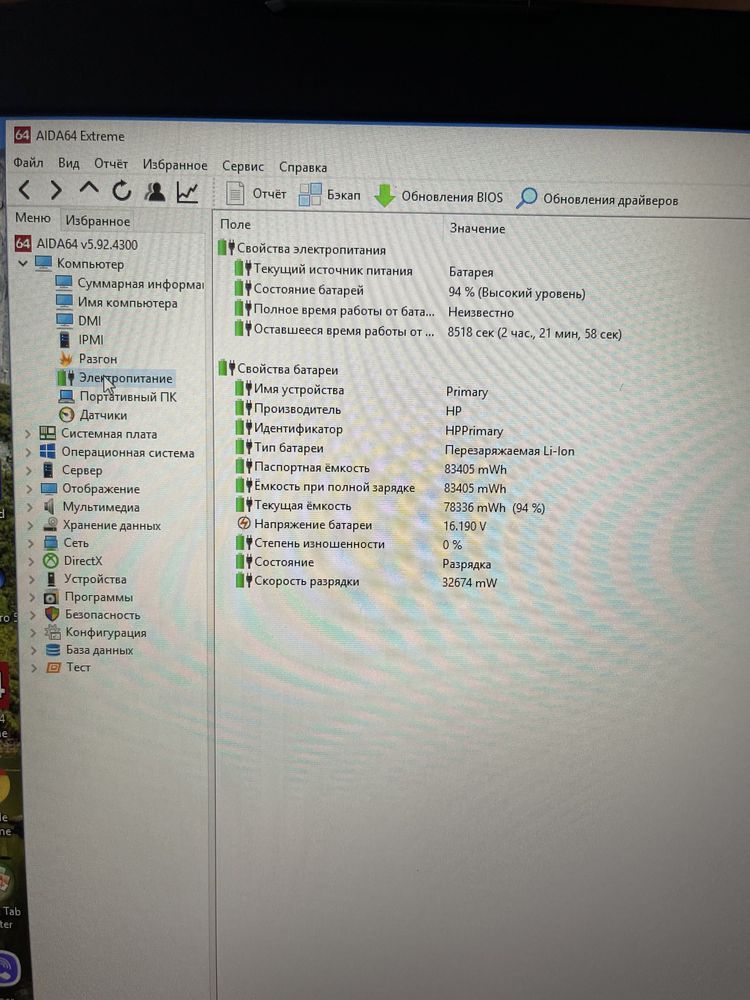Refresh the page with the Refresh icon
This screenshot has width=750, height=1000.
[121, 190]
